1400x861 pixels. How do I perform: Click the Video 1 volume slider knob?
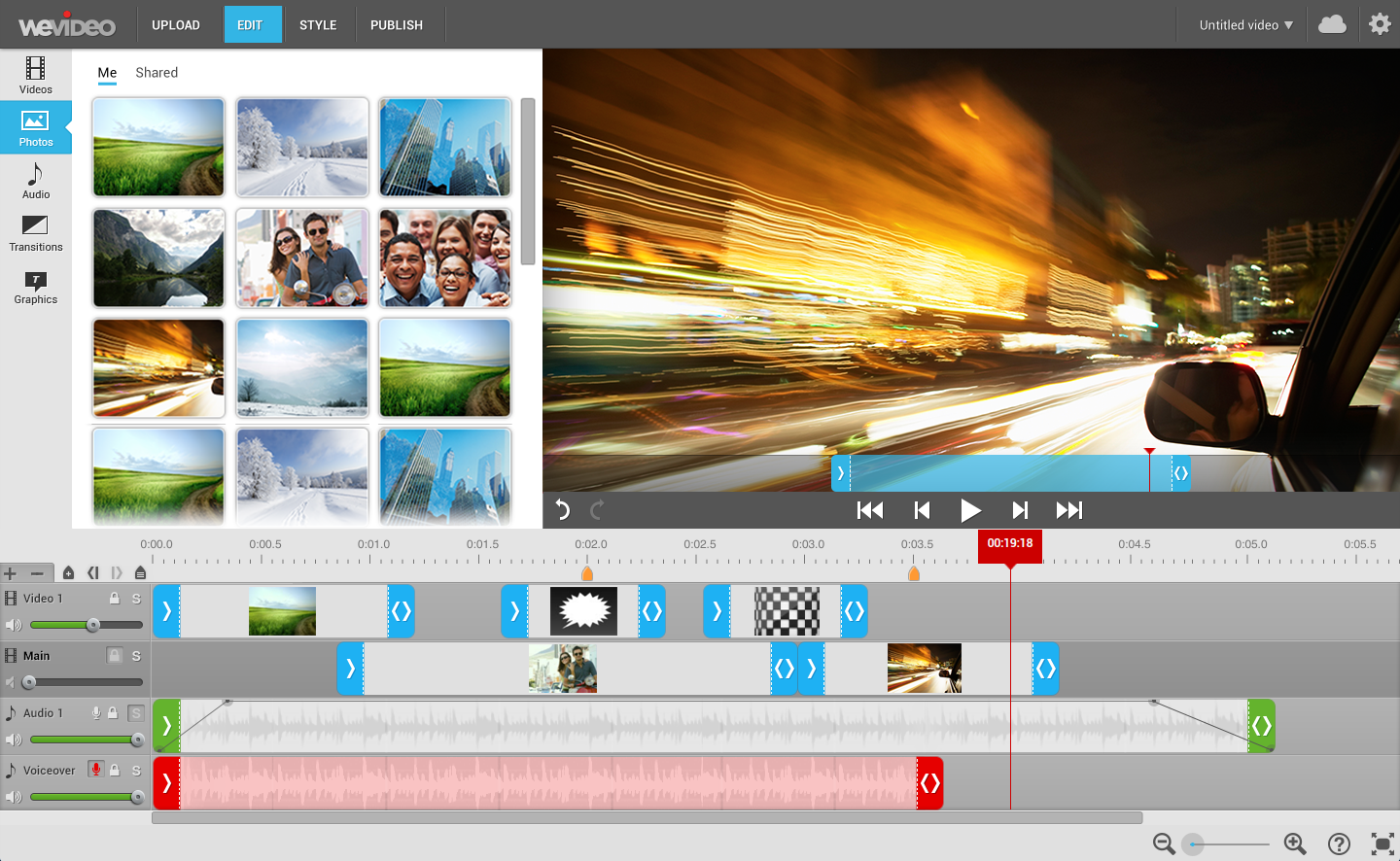93,625
